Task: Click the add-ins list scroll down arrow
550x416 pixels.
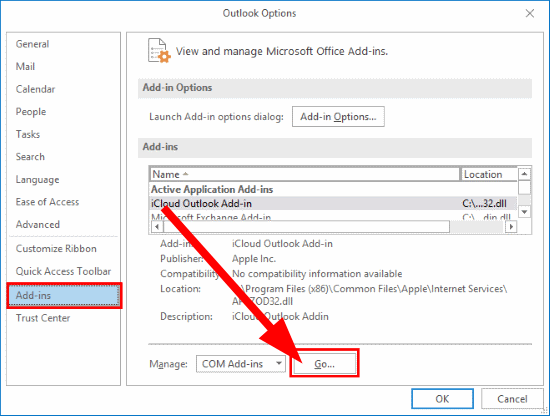Action: tap(524, 212)
